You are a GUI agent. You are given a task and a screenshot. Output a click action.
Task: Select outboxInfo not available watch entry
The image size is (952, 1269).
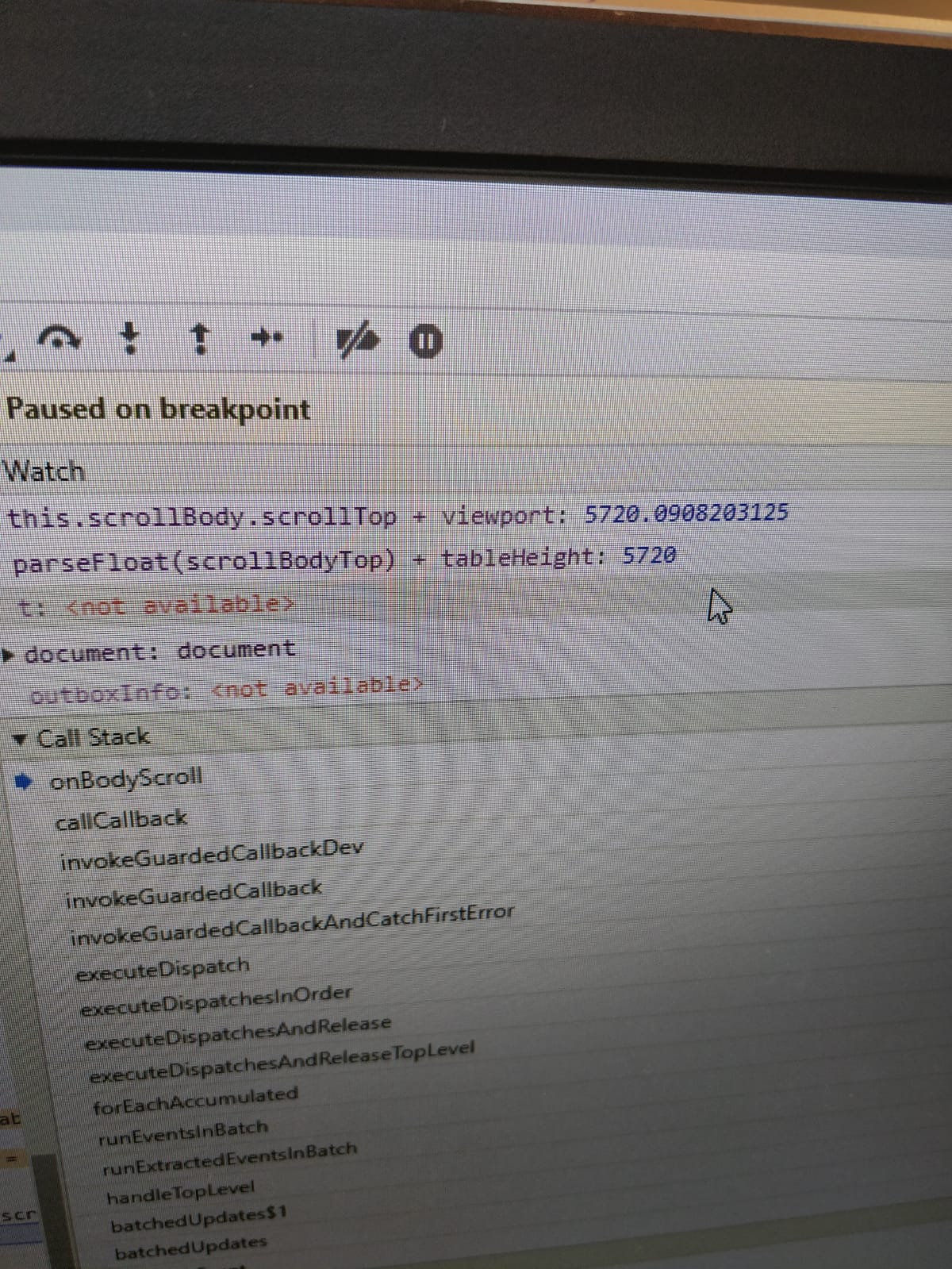tap(227, 689)
